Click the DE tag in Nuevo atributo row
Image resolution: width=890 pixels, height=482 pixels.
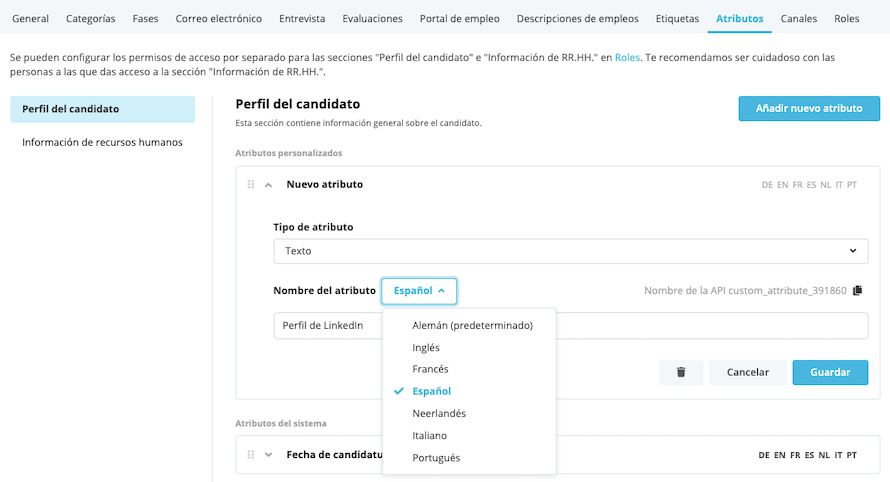(x=767, y=185)
